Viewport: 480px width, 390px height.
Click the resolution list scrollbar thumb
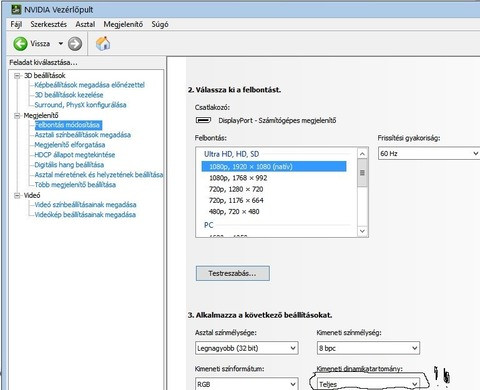tap(362, 173)
